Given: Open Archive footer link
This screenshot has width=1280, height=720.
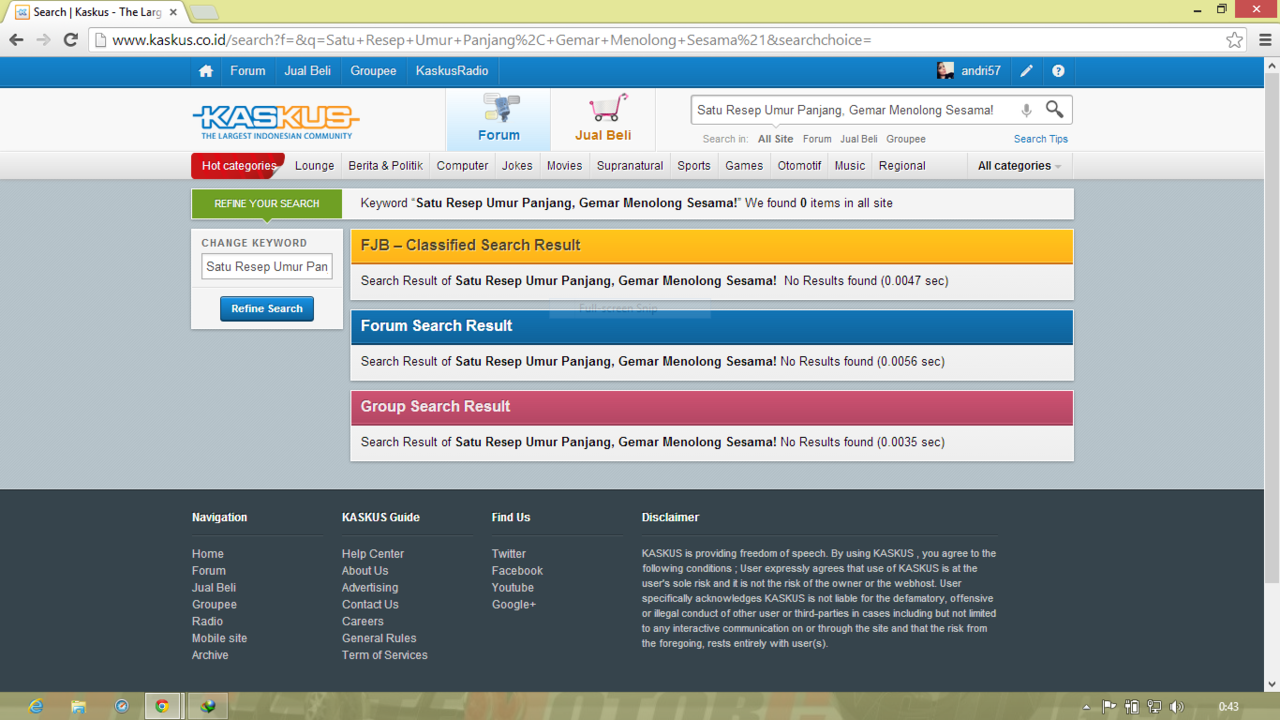Looking at the screenshot, I should pos(210,655).
